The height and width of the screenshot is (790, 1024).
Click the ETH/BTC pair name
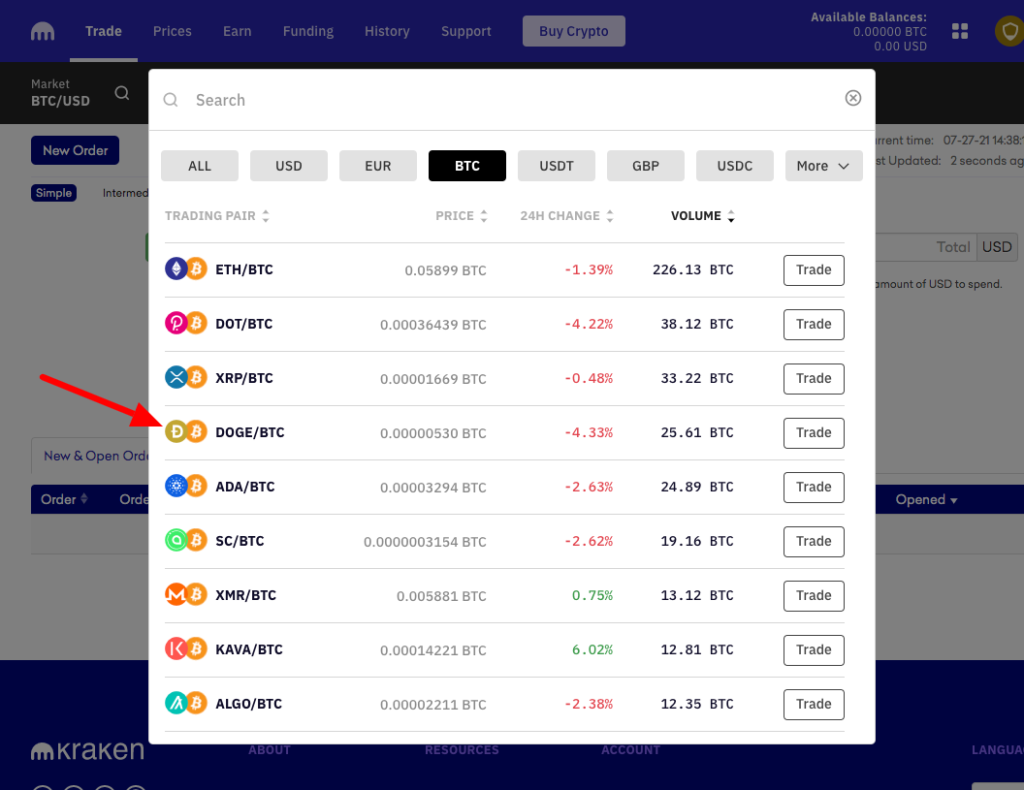[244, 270]
